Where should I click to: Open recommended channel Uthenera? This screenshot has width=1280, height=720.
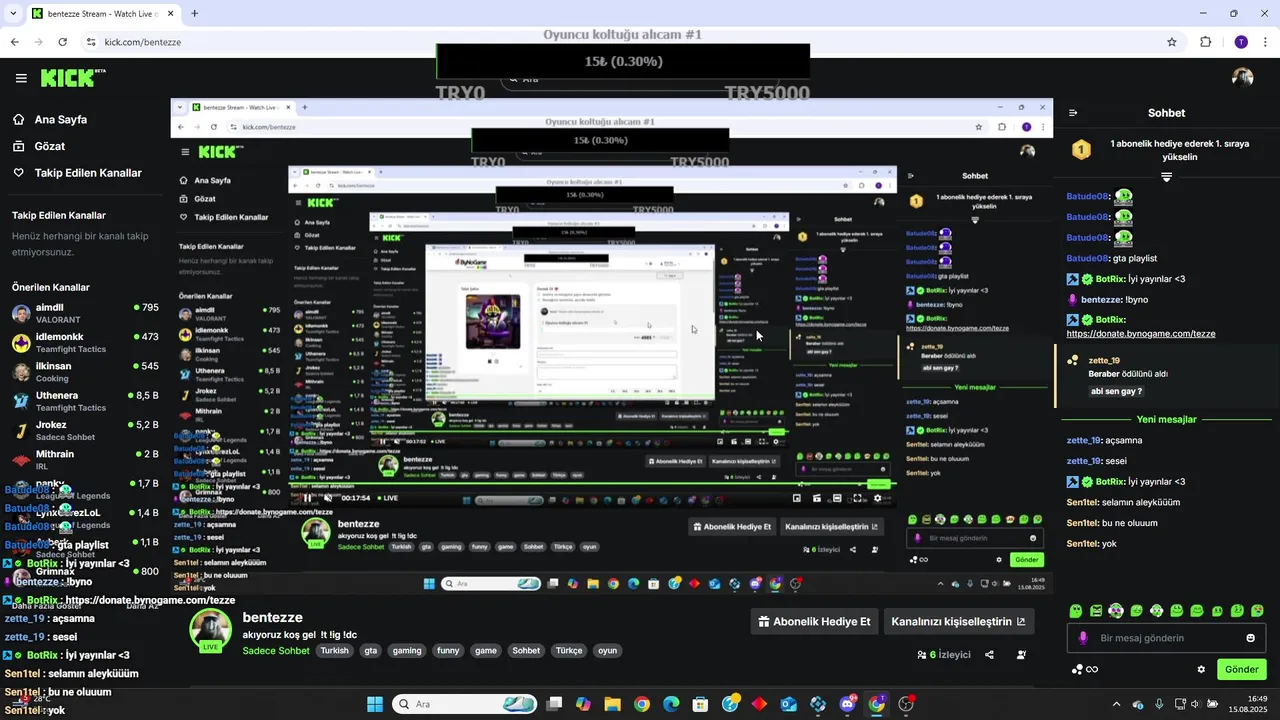coord(85,401)
